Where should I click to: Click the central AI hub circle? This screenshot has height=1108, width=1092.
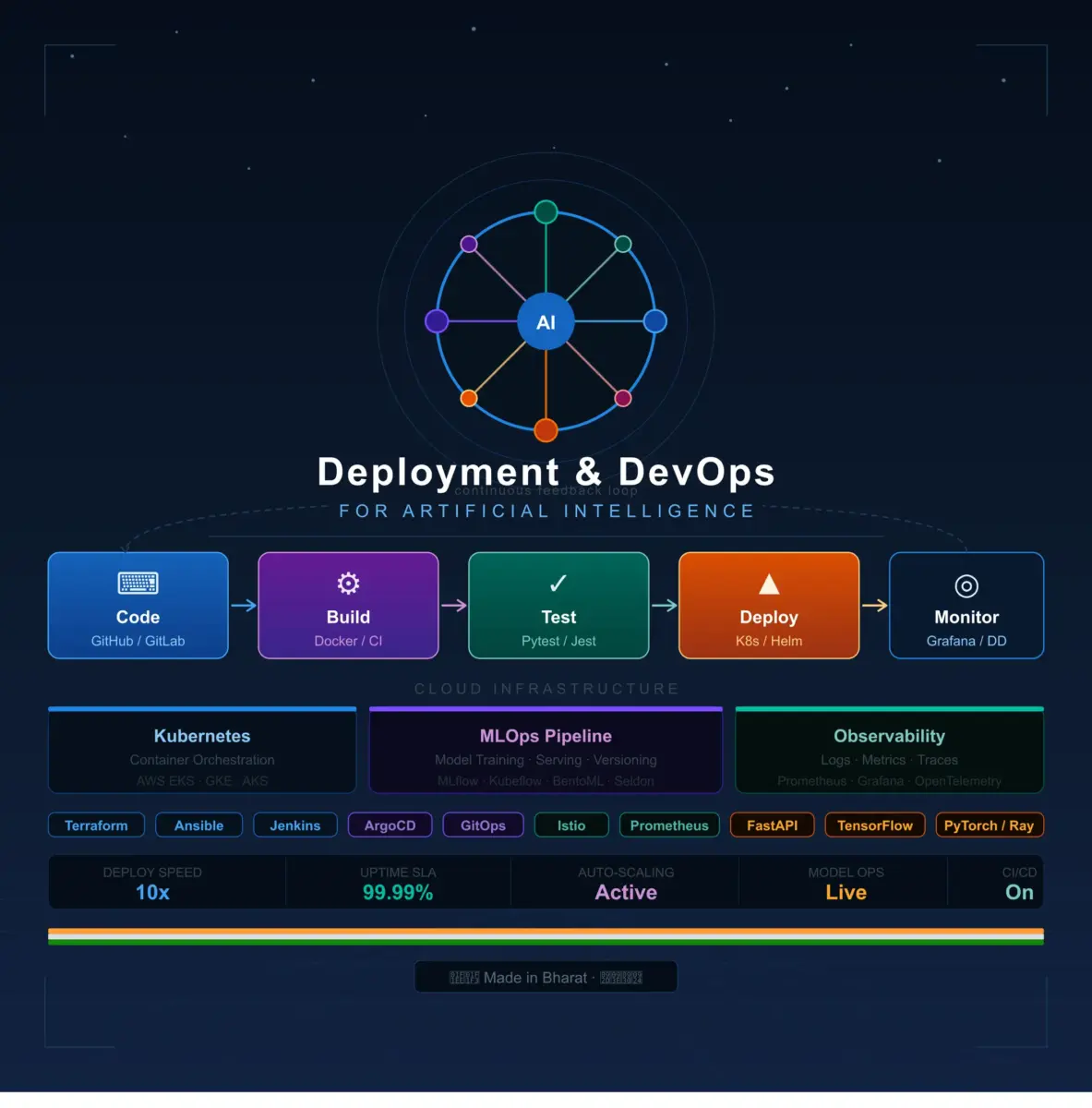[x=546, y=322]
